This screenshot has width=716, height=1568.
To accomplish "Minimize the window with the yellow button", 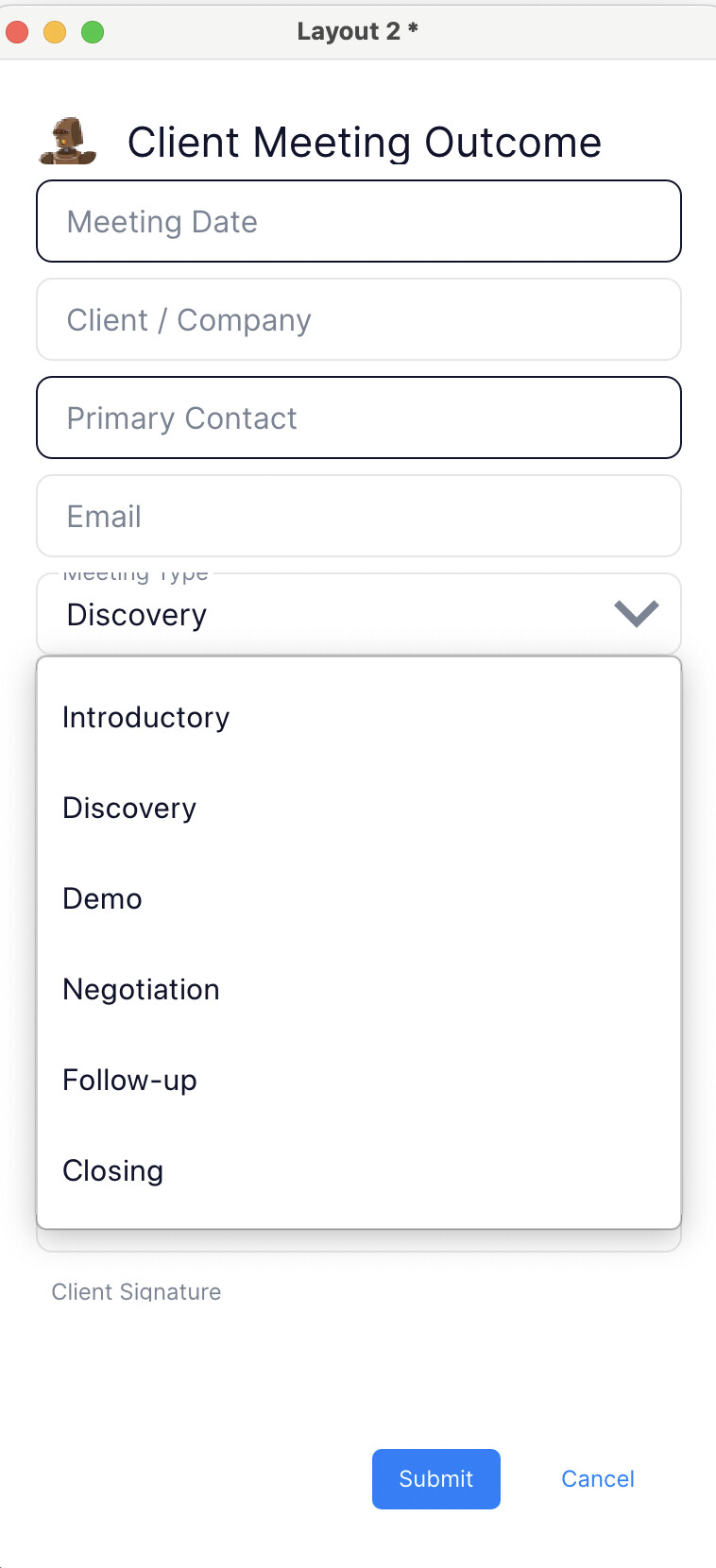I will (55, 32).
